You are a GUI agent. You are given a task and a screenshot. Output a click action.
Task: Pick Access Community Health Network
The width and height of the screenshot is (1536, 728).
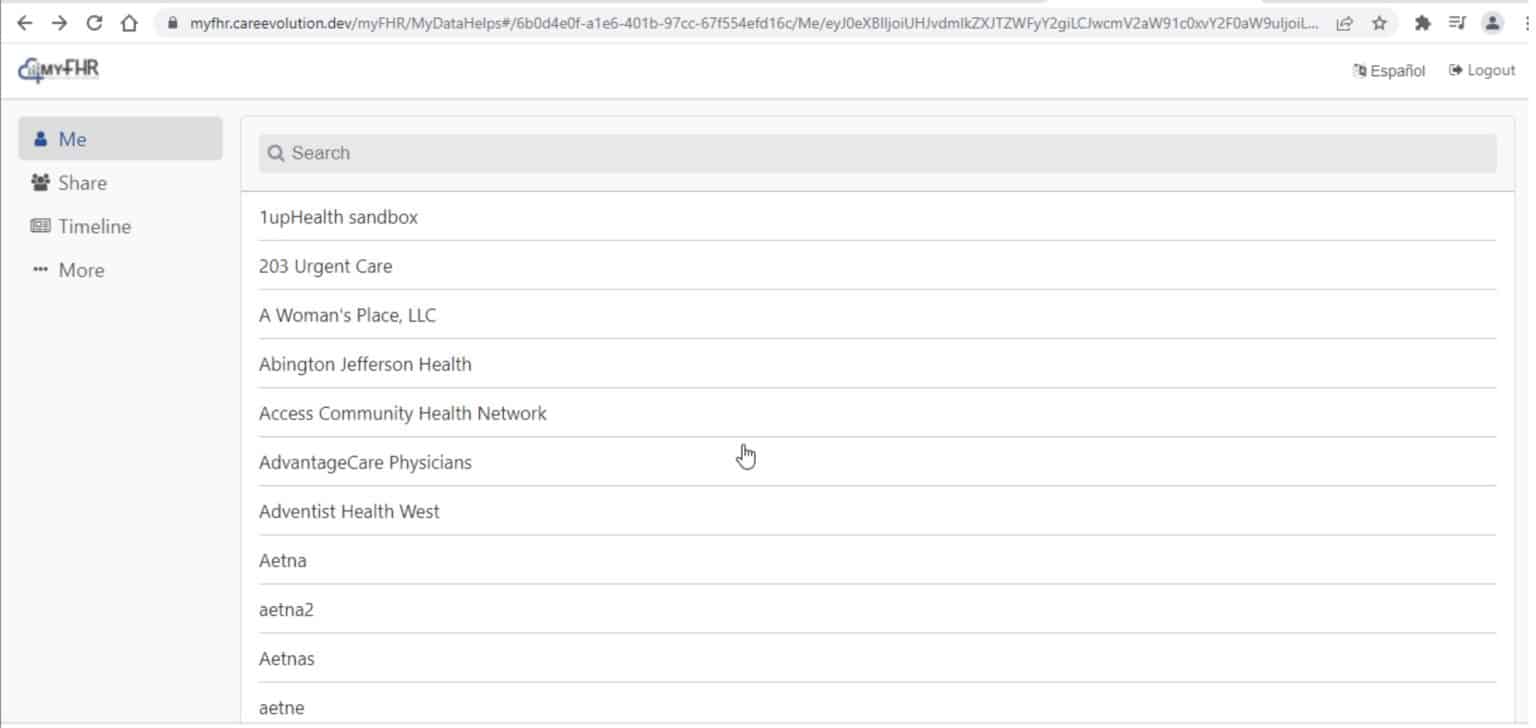coord(877,413)
